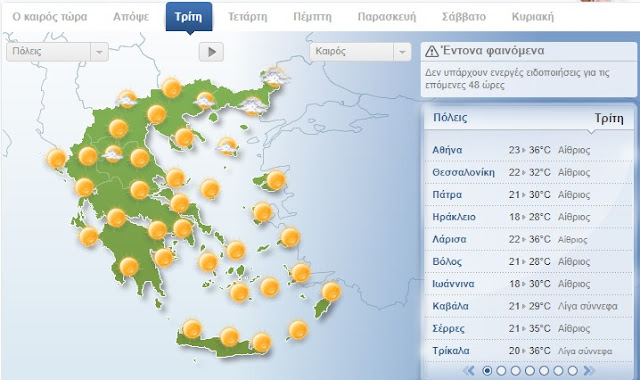
Task: Select the fourth city-list page dot
Action: pos(530,371)
